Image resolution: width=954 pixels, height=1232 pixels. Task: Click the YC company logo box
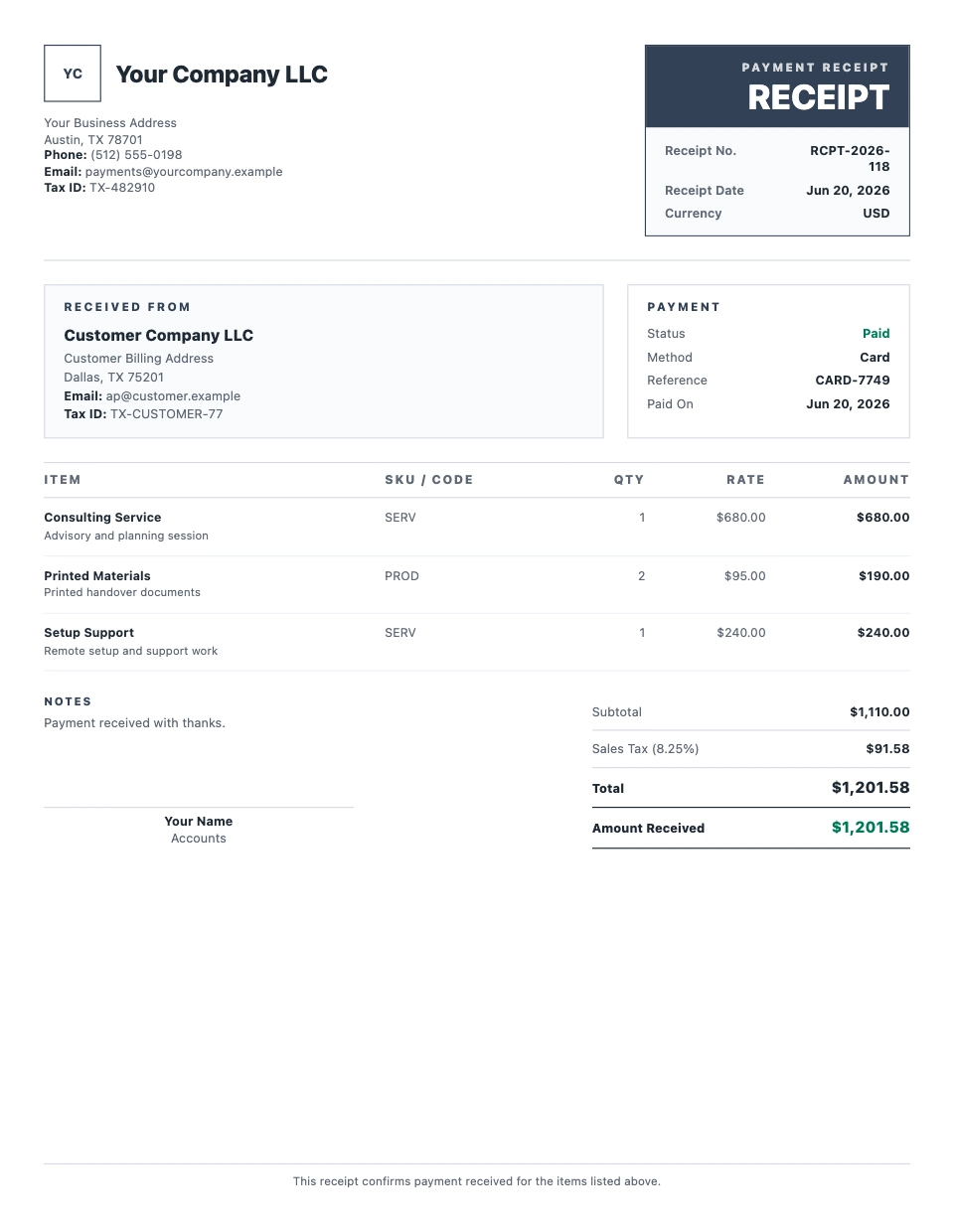tap(73, 74)
